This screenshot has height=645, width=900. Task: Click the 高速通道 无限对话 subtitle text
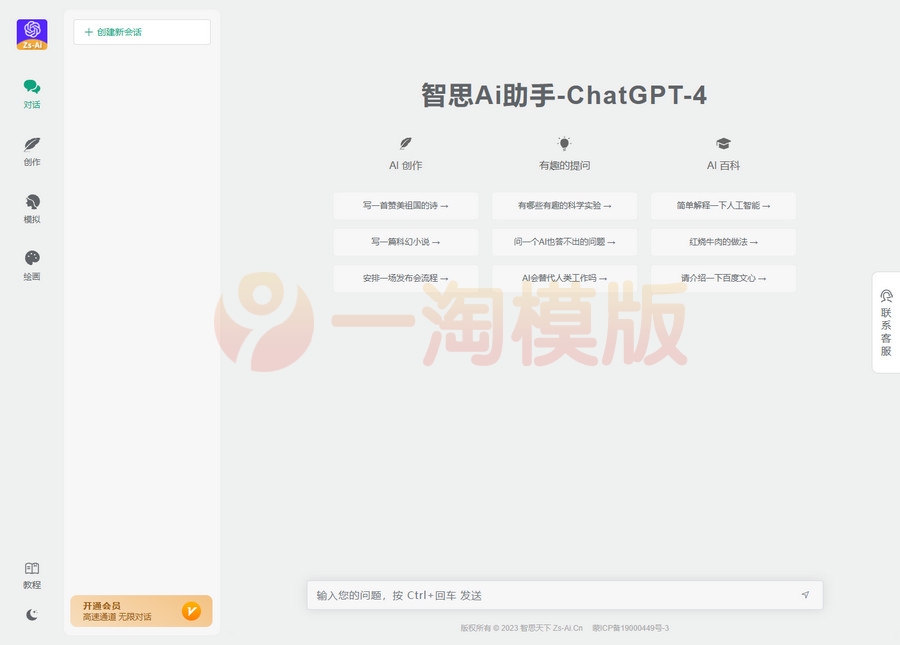coord(117,617)
